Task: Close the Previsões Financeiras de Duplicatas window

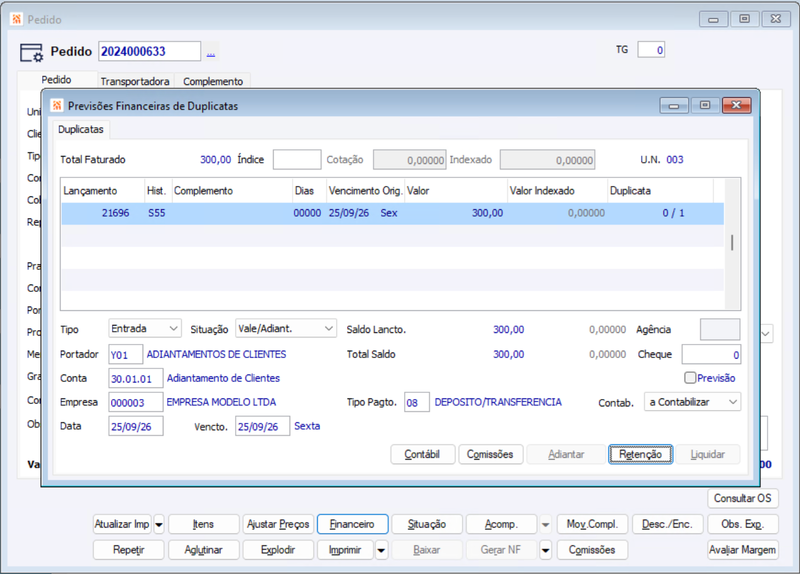Action: tap(736, 105)
